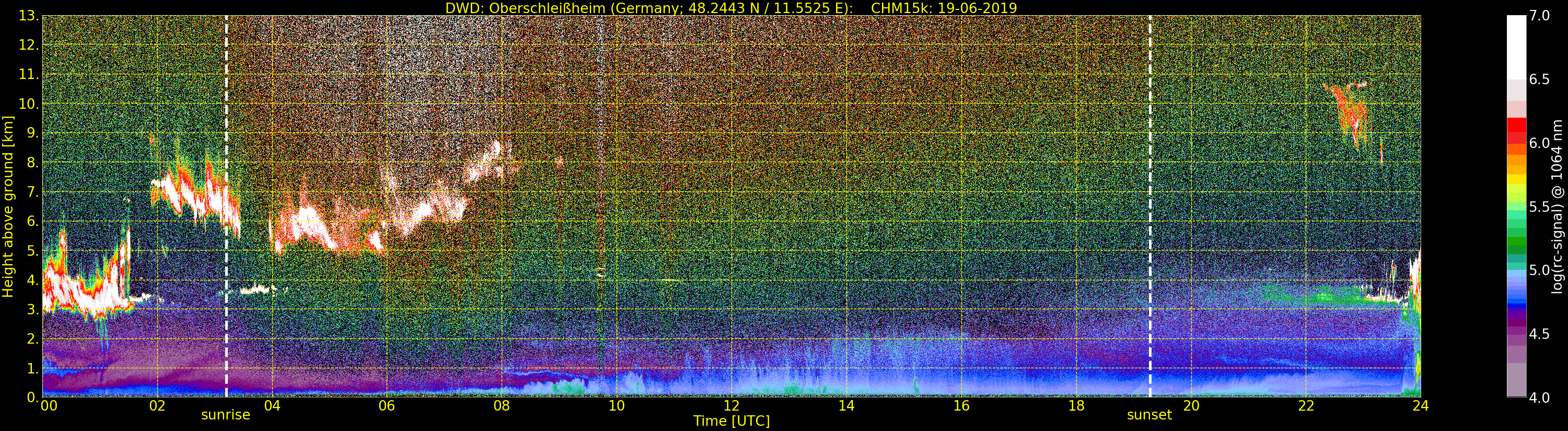The width and height of the screenshot is (1568, 431).
Task: Click the '14' time axis tick label
Action: (846, 405)
